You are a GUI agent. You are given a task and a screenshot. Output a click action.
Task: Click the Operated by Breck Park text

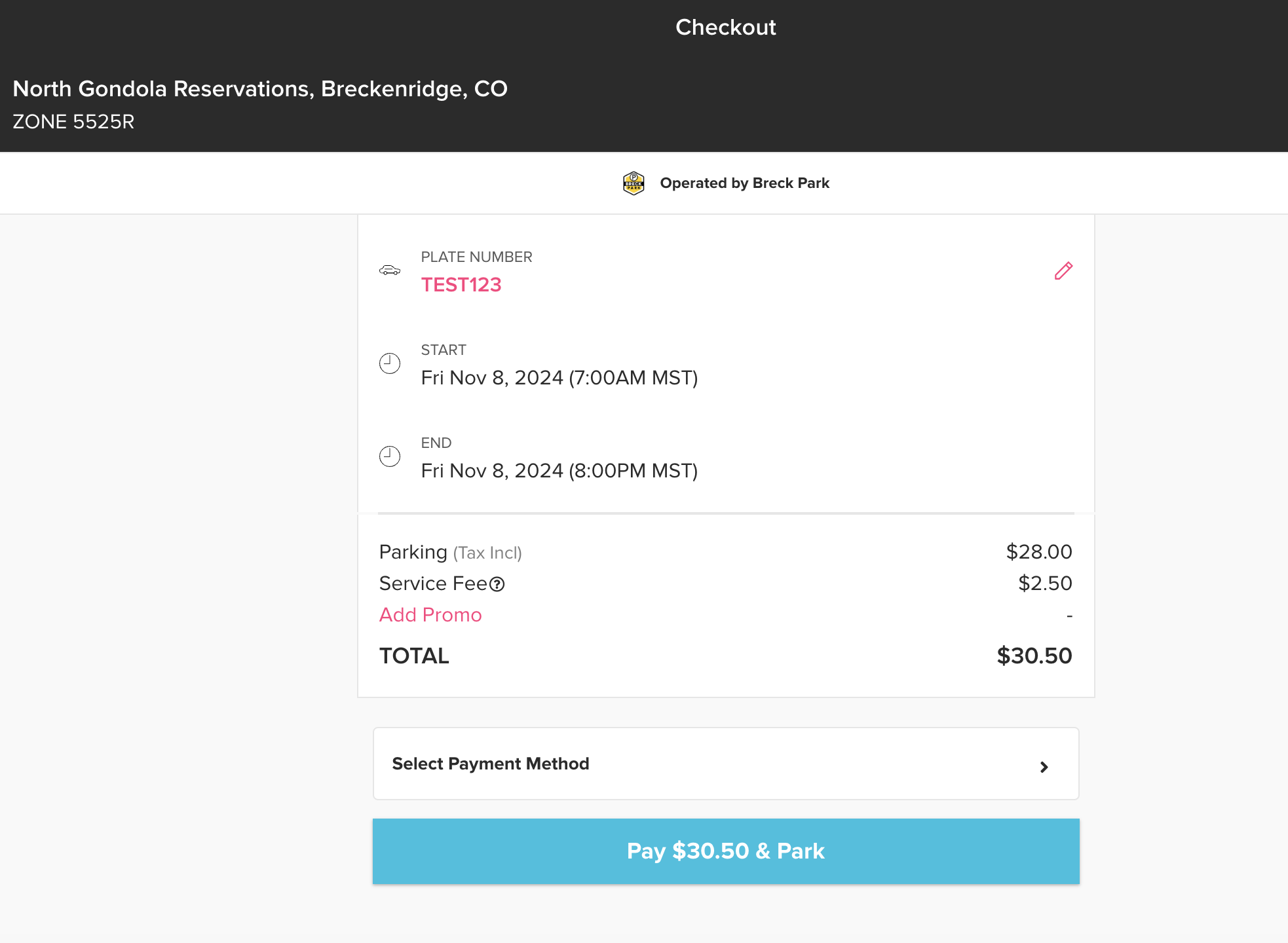[x=744, y=183]
